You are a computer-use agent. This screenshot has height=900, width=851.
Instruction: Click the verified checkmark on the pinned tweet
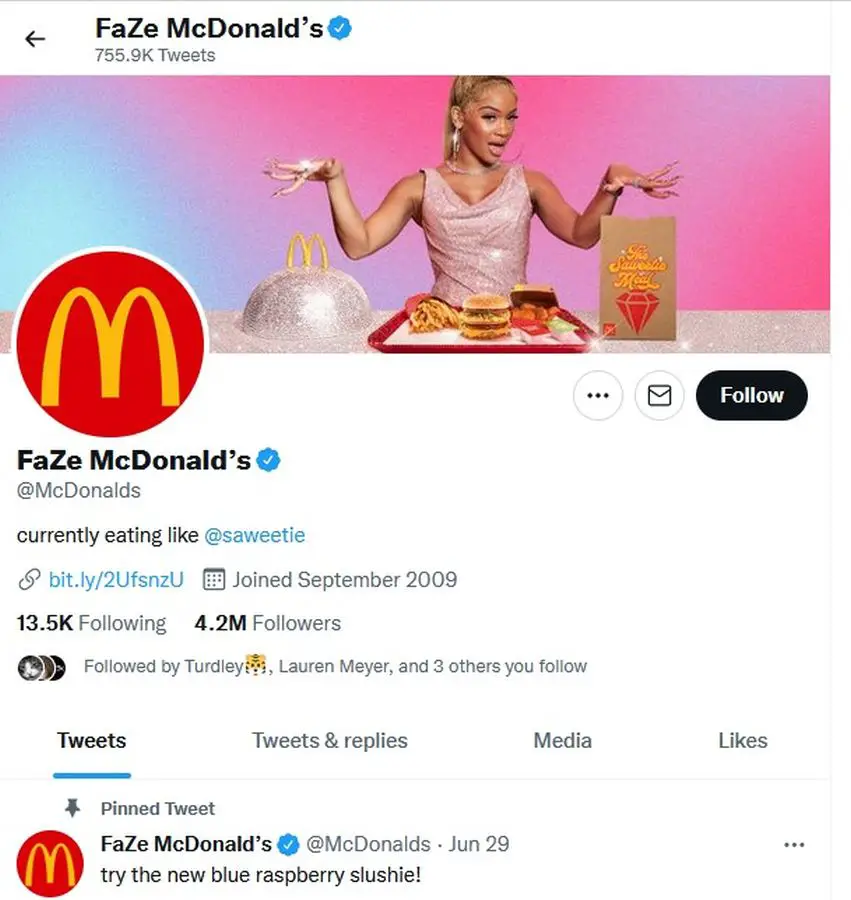click(288, 844)
